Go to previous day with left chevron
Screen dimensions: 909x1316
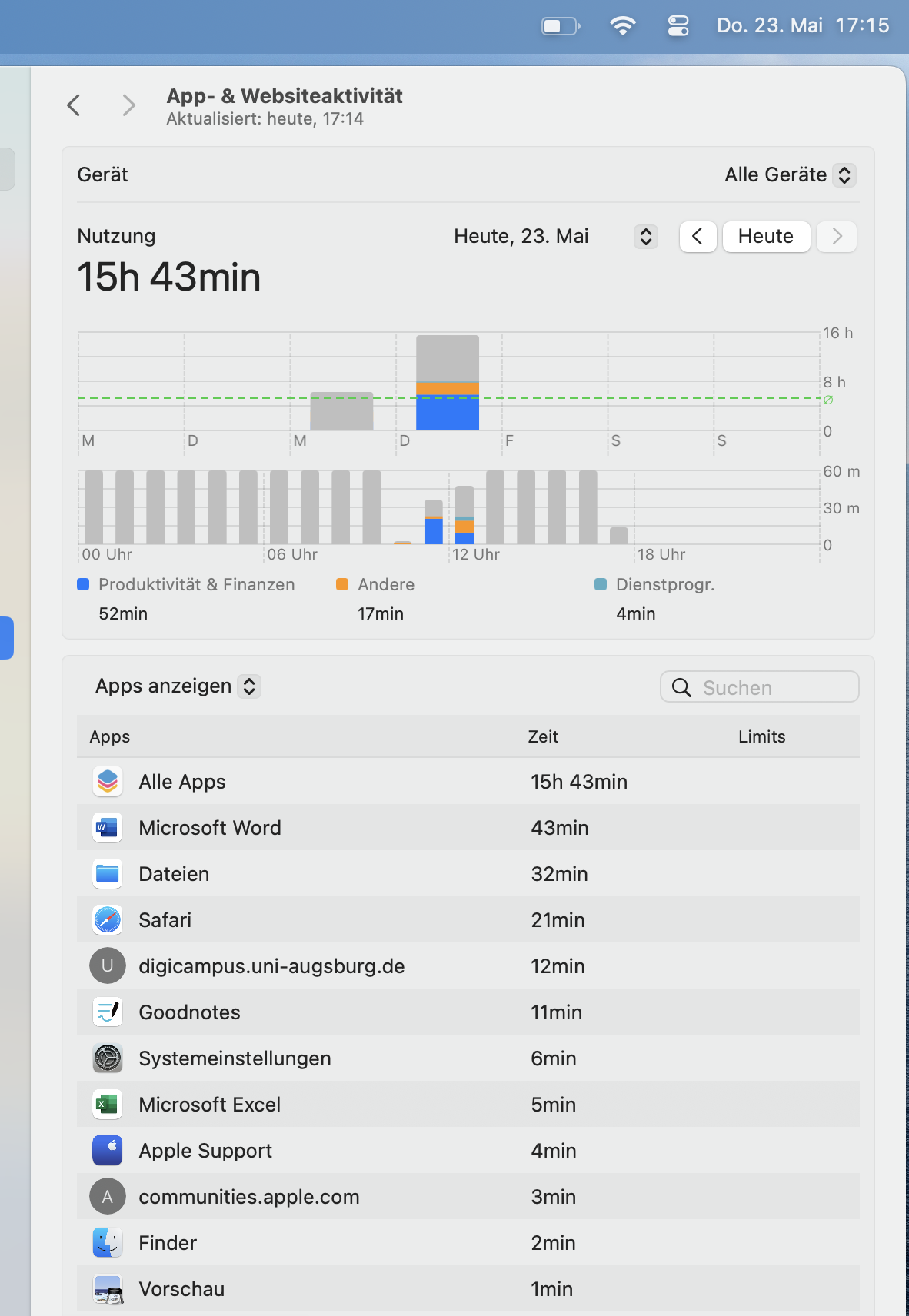tap(698, 237)
